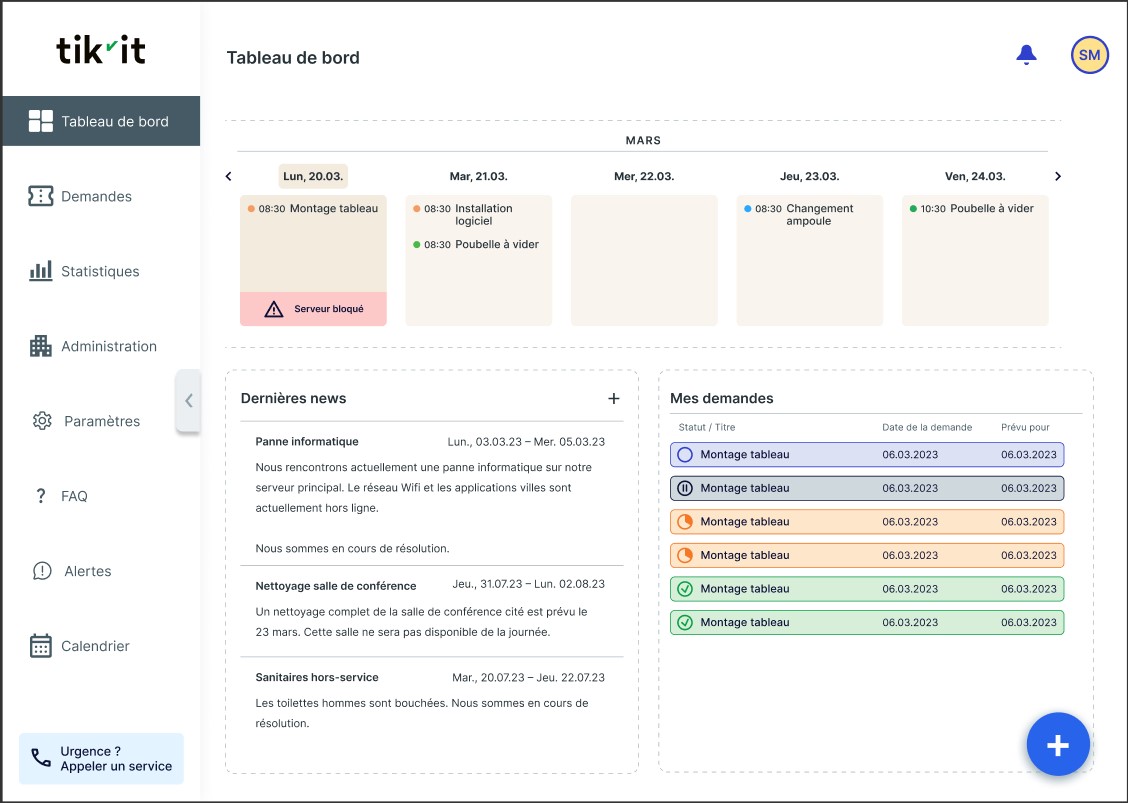Image resolution: width=1128 pixels, height=803 pixels.
Task: Open the Demandes menu item
Action: [96, 196]
